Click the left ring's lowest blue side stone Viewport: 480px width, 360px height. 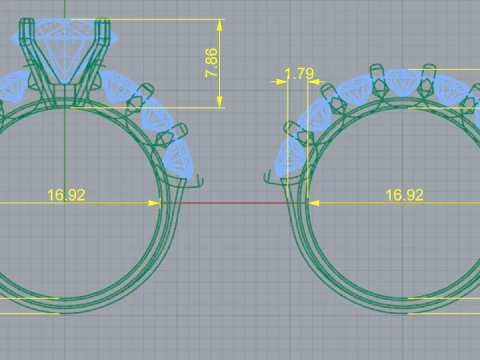tap(179, 159)
